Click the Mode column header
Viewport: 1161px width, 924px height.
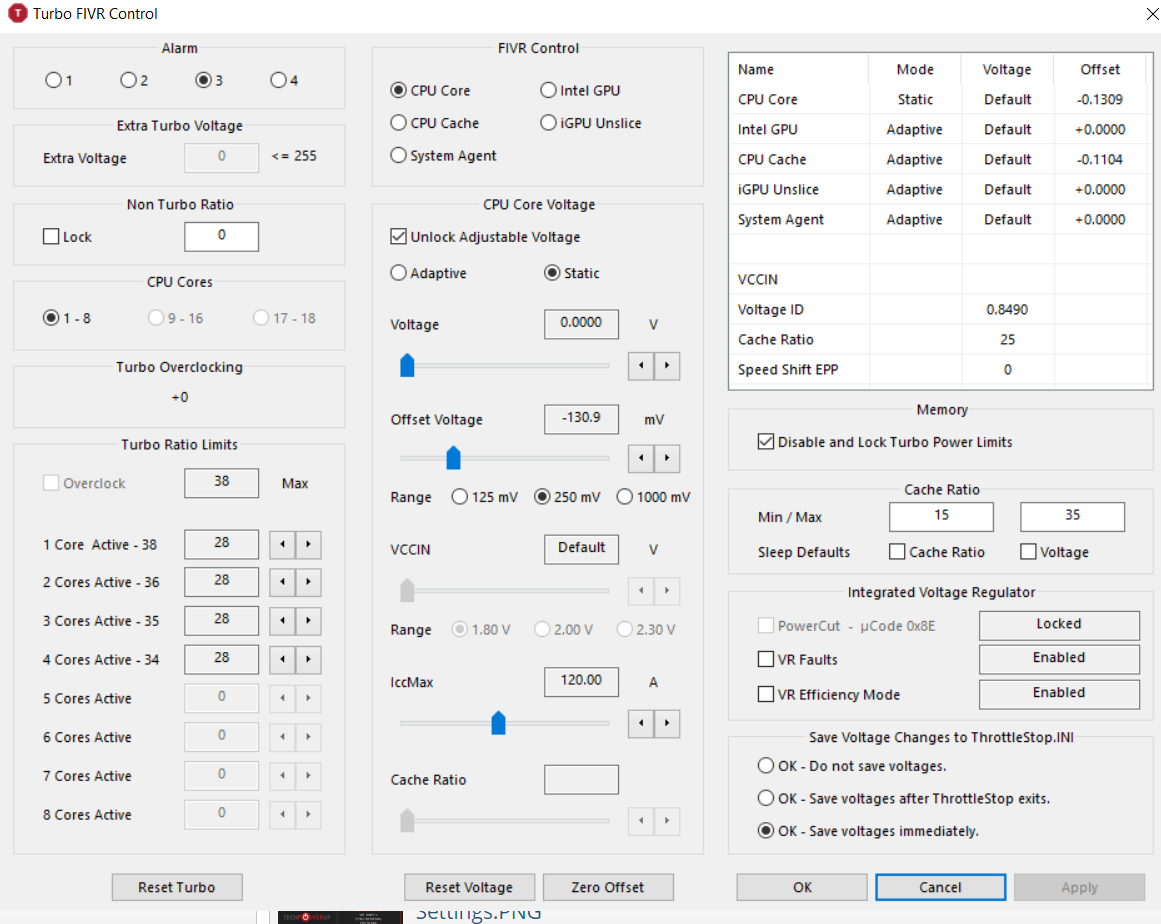pos(915,69)
